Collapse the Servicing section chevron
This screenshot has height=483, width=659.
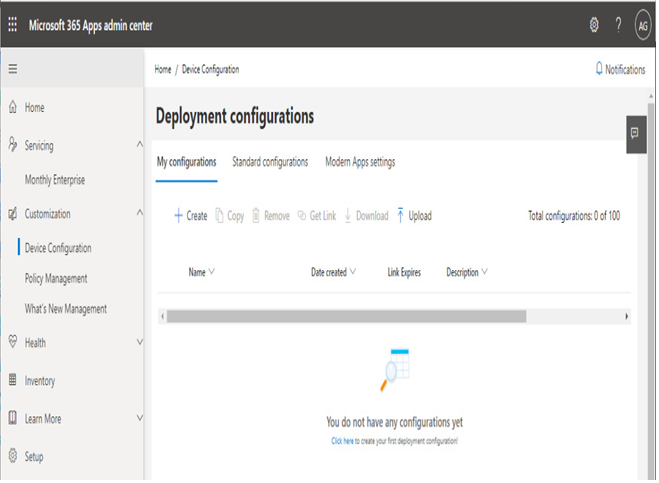(140, 144)
